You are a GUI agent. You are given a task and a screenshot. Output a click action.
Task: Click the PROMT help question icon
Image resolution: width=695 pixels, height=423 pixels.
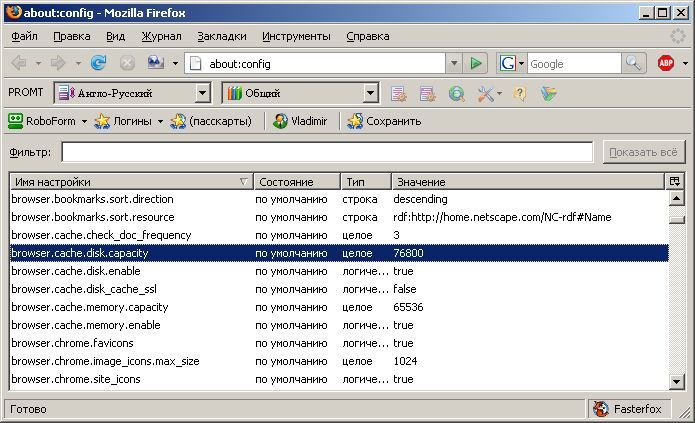pyautogui.click(x=519, y=94)
